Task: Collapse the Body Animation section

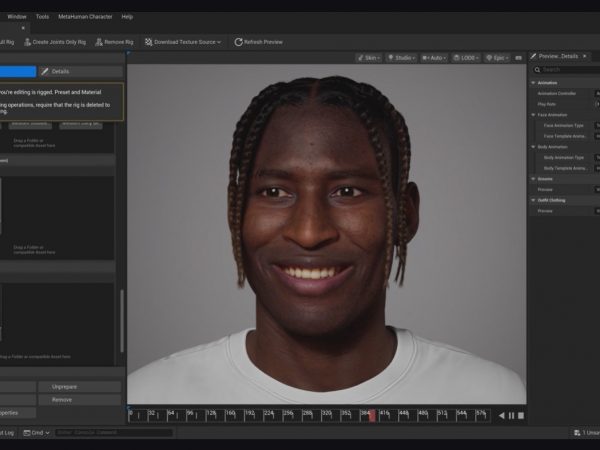Action: (x=533, y=147)
